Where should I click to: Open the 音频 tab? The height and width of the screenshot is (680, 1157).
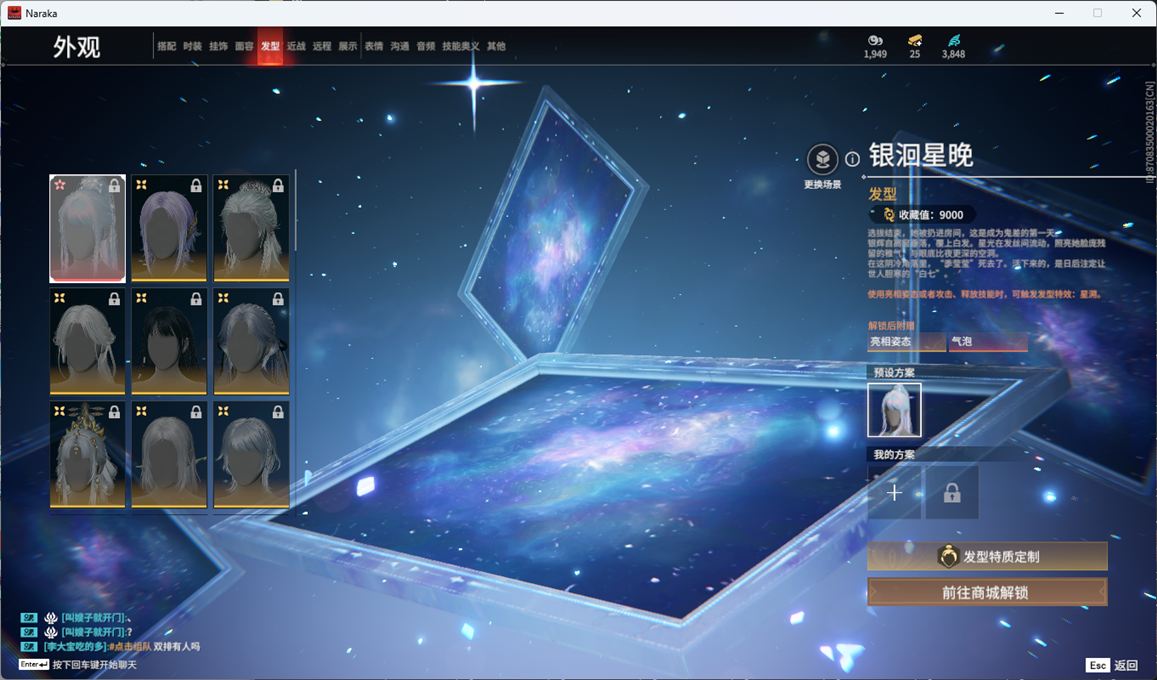(x=426, y=46)
